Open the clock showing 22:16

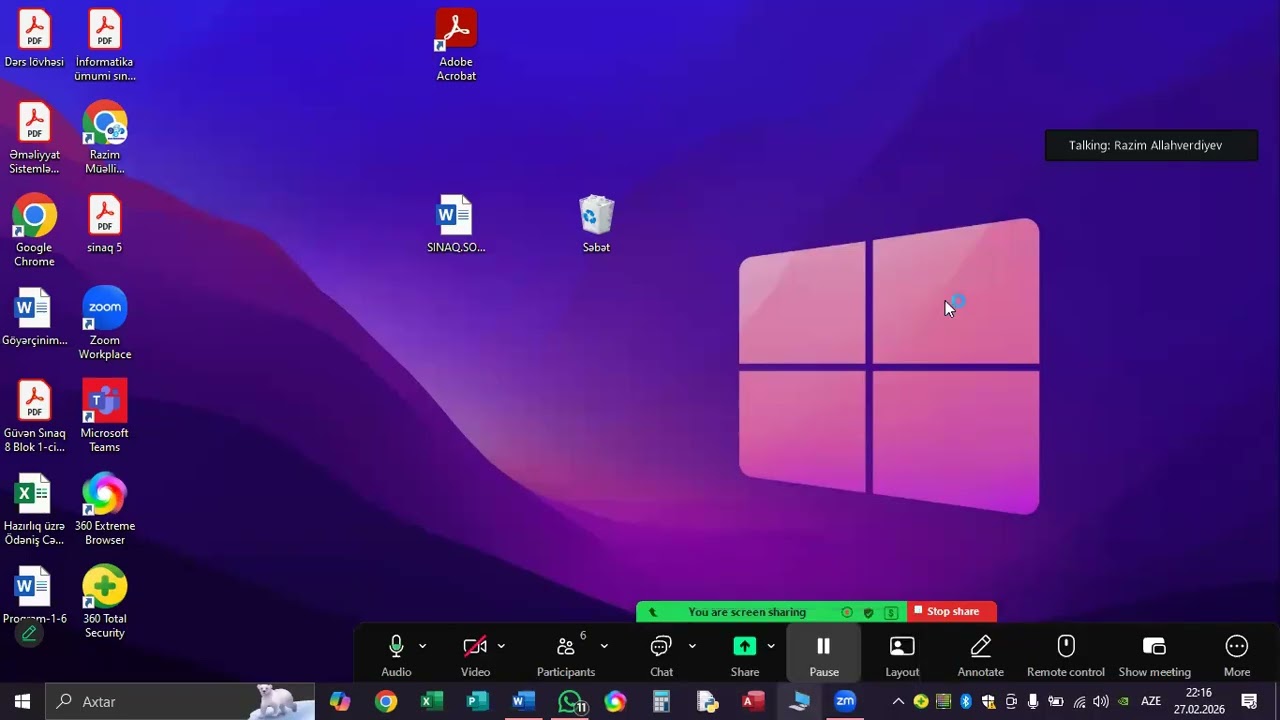pyautogui.click(x=1199, y=701)
